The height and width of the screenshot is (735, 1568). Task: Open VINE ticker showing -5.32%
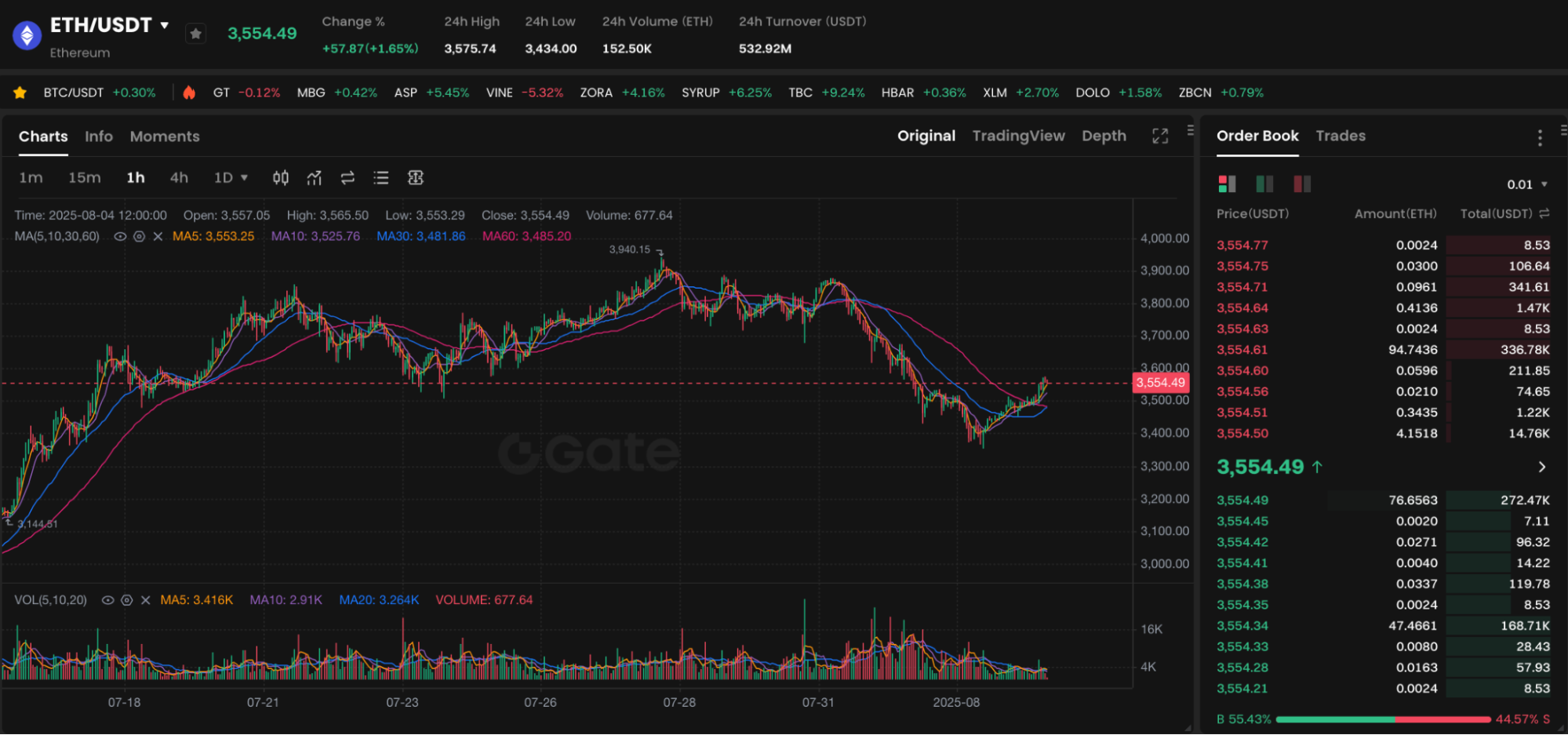click(x=525, y=93)
